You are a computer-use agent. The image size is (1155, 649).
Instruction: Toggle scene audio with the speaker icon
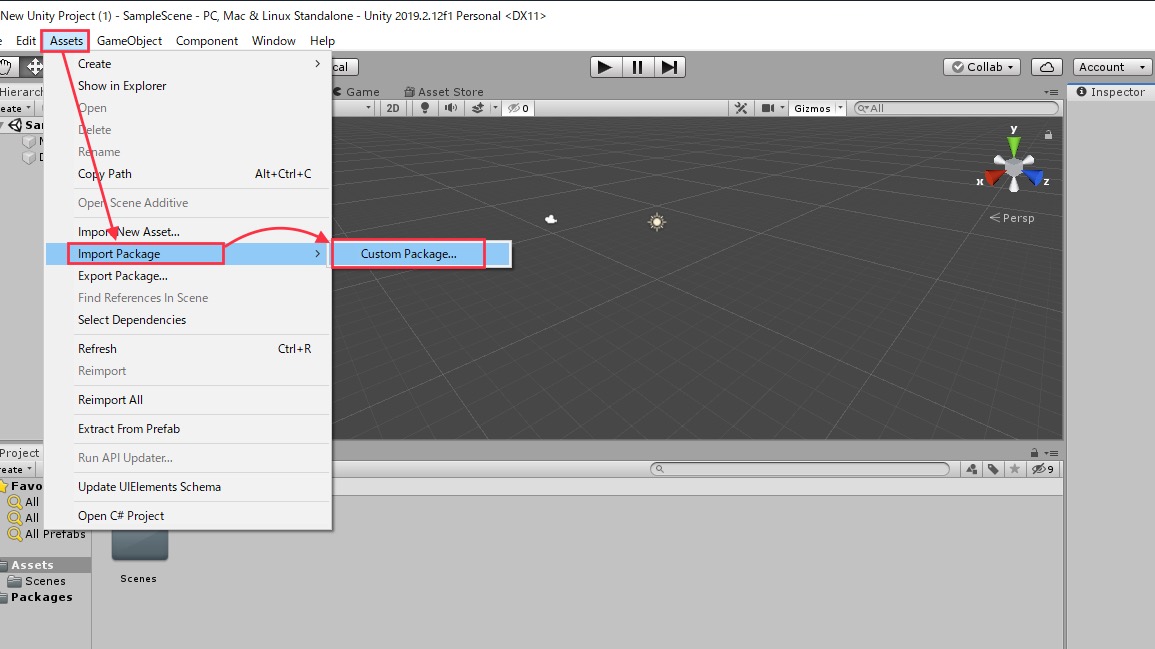click(x=451, y=108)
